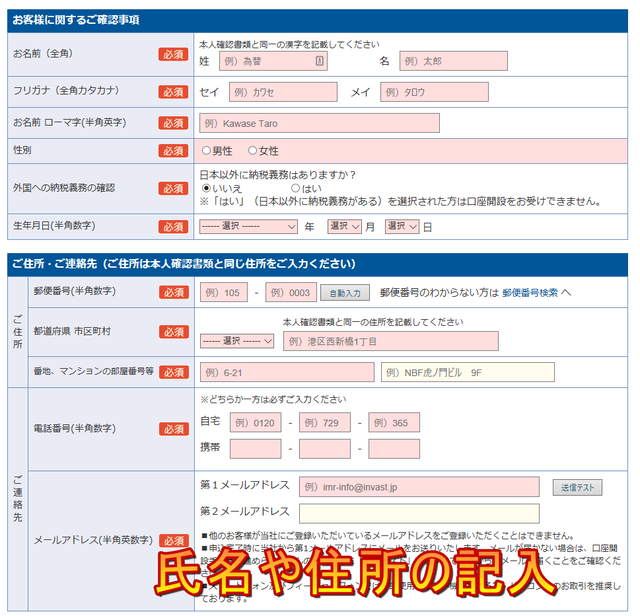Focus the building name field NBF虎ノ門ビル
This screenshot has width=640, height=616.
pos(468,372)
